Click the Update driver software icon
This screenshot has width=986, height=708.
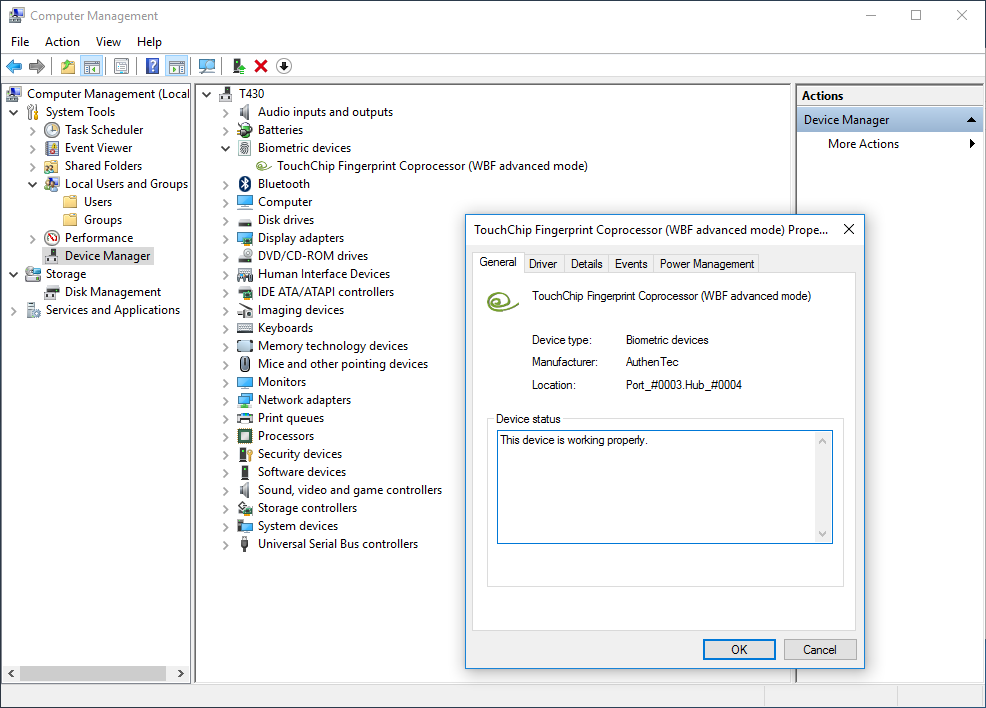pyautogui.click(x=238, y=66)
